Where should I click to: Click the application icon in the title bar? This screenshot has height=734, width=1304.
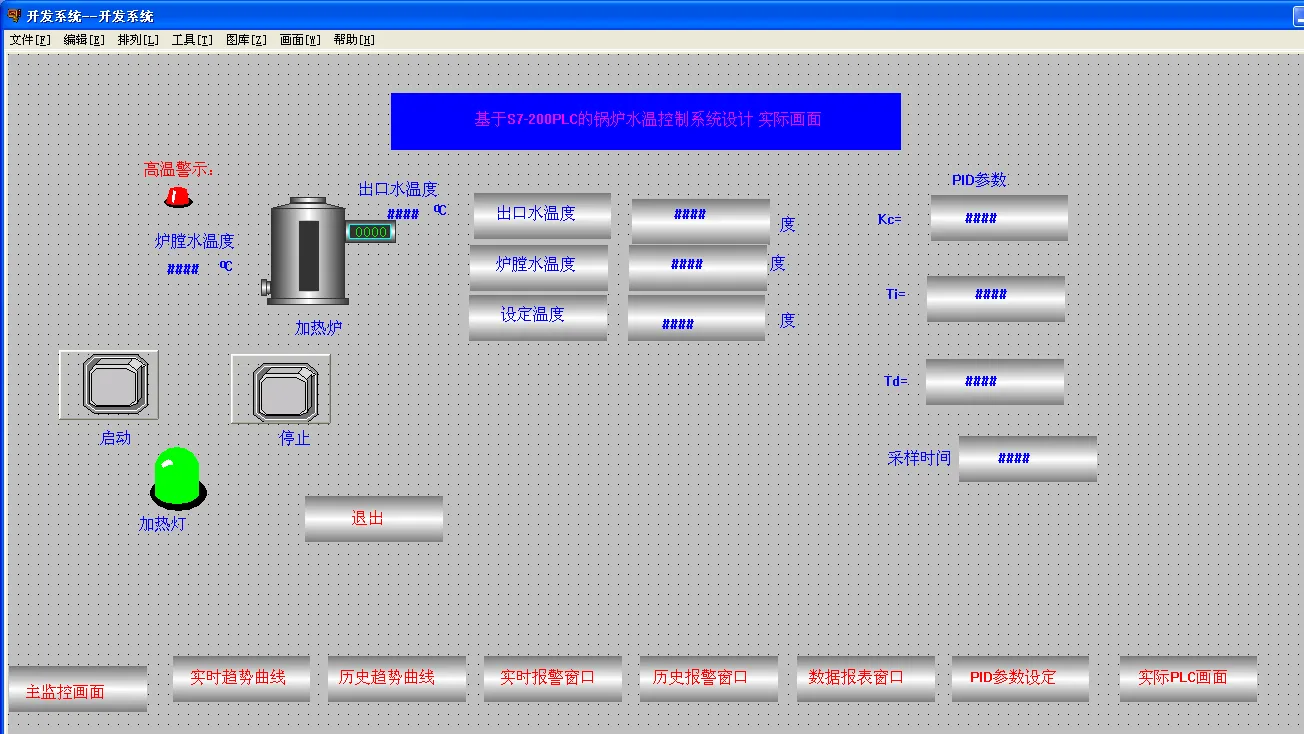click(x=14, y=16)
